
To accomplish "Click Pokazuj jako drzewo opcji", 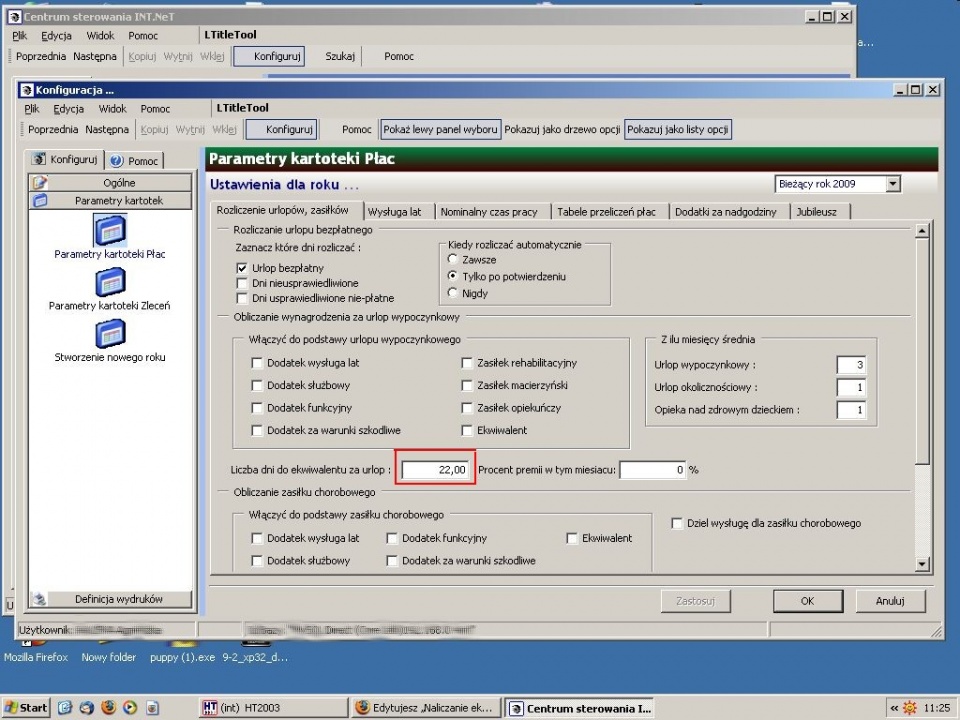I will coord(562,129).
